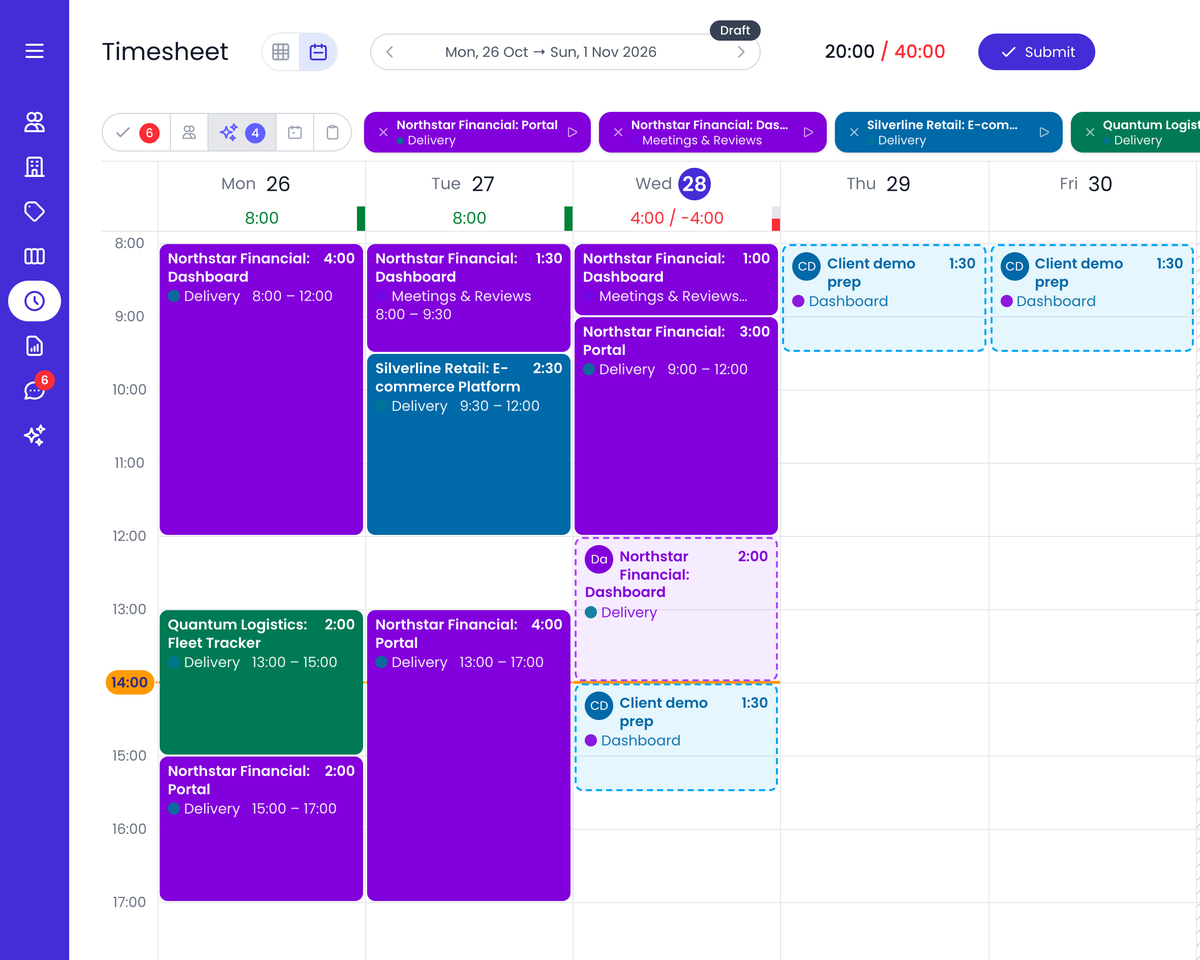Click the CD avatar on Friday's suggestion

(x=1014, y=266)
